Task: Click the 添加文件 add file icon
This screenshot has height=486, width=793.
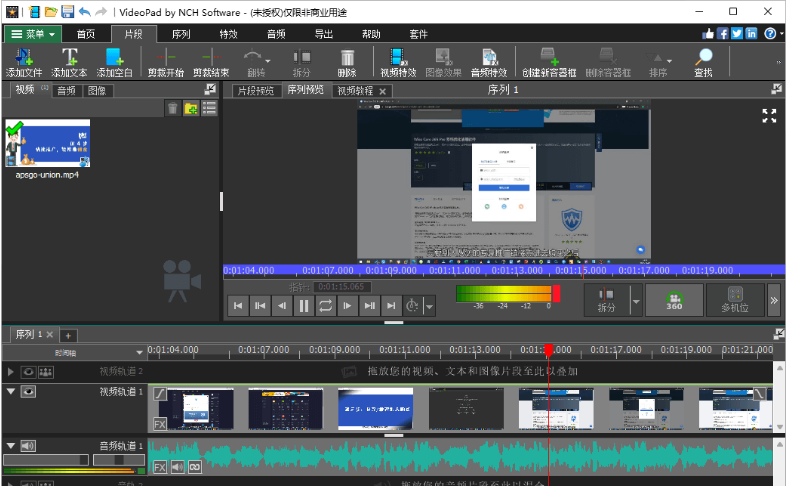Action: coord(24,62)
